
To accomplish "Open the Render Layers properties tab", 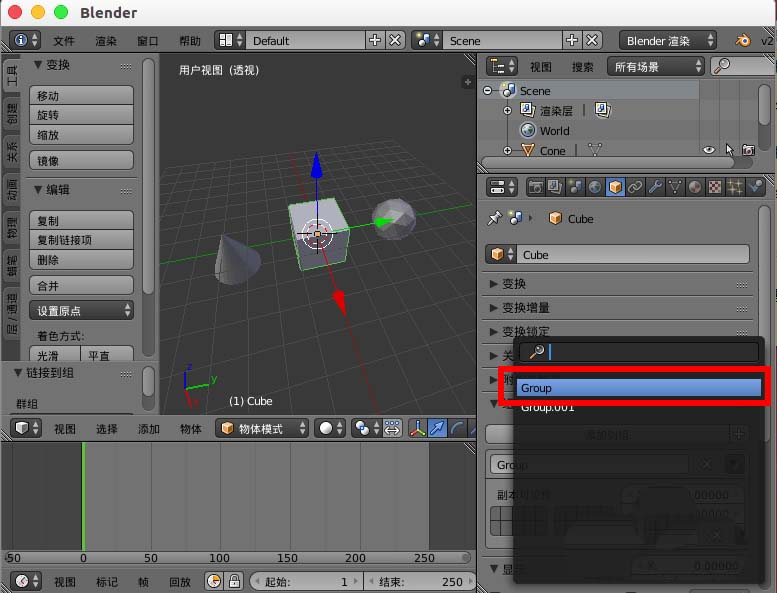I will (x=555, y=187).
